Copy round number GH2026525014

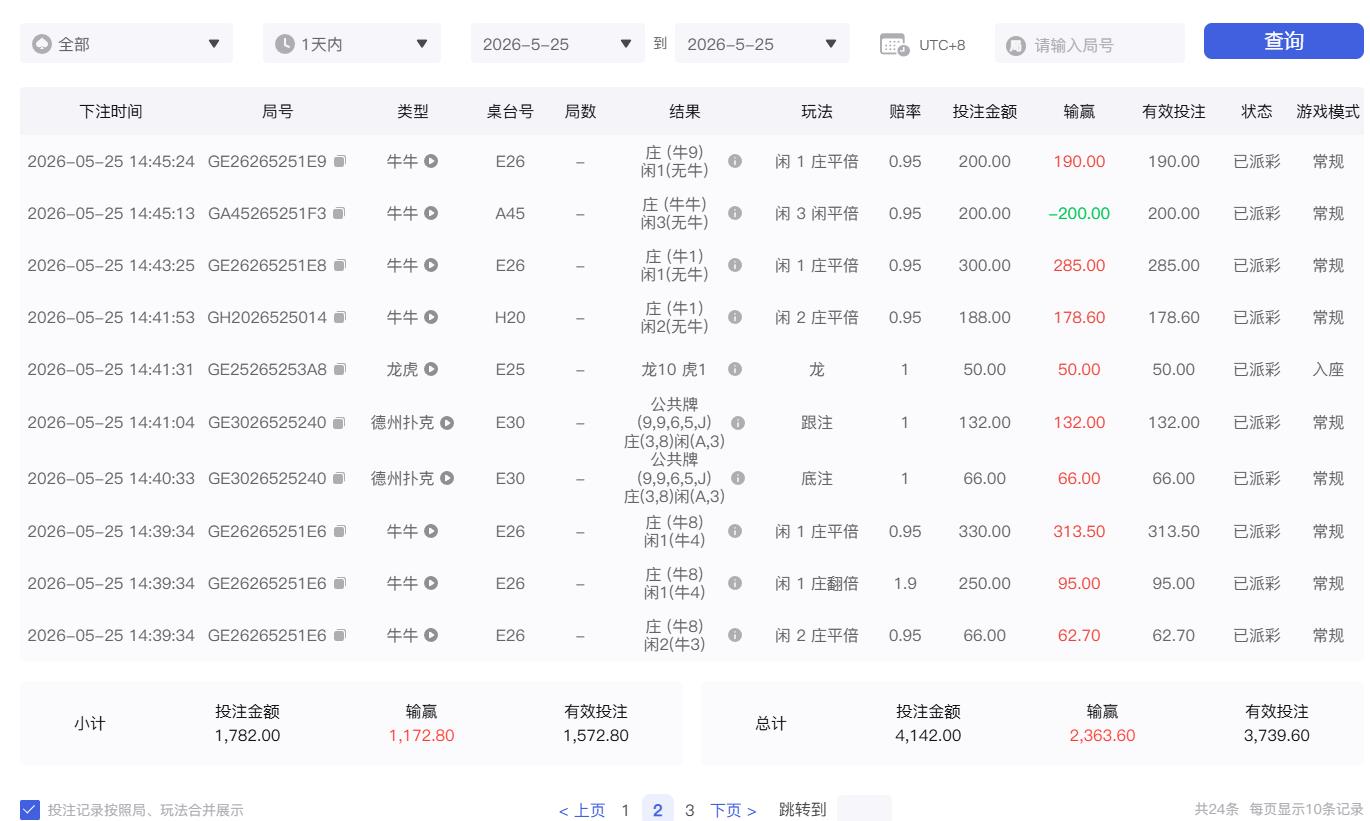point(340,317)
